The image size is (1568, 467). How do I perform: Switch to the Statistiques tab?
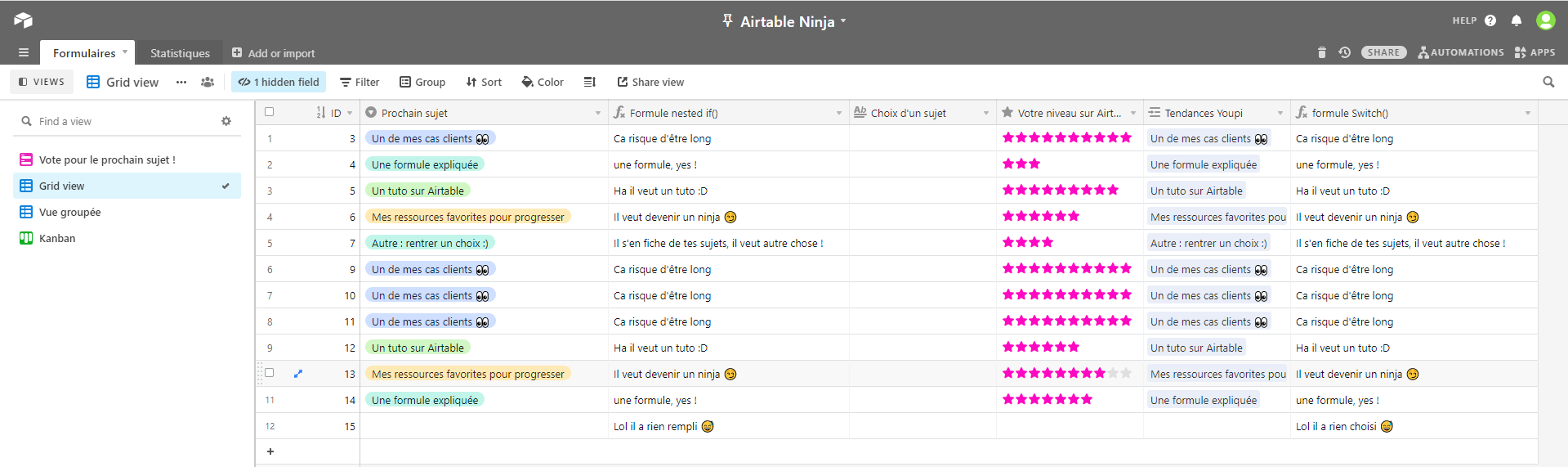point(180,53)
